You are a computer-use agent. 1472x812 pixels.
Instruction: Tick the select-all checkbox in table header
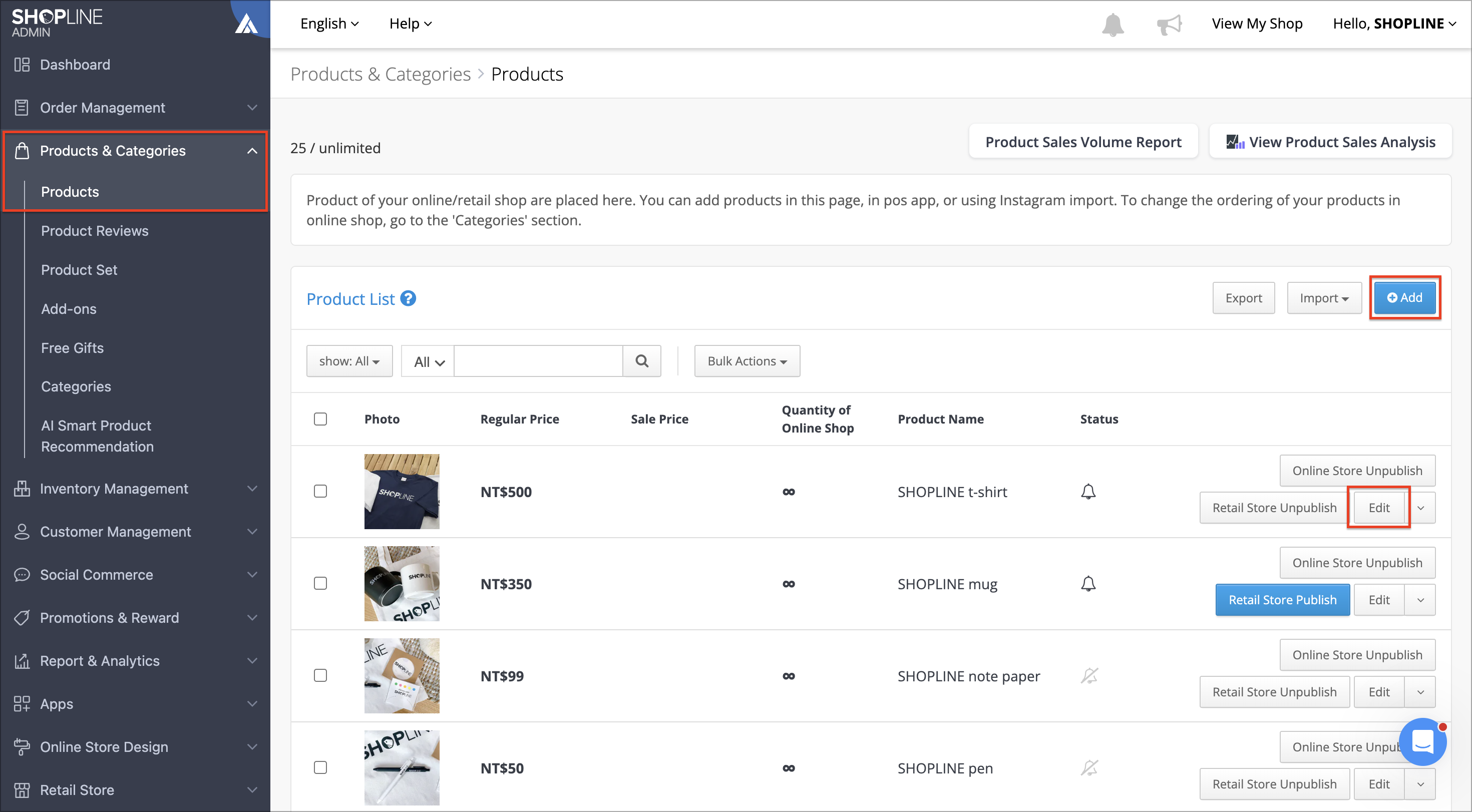[x=320, y=419]
